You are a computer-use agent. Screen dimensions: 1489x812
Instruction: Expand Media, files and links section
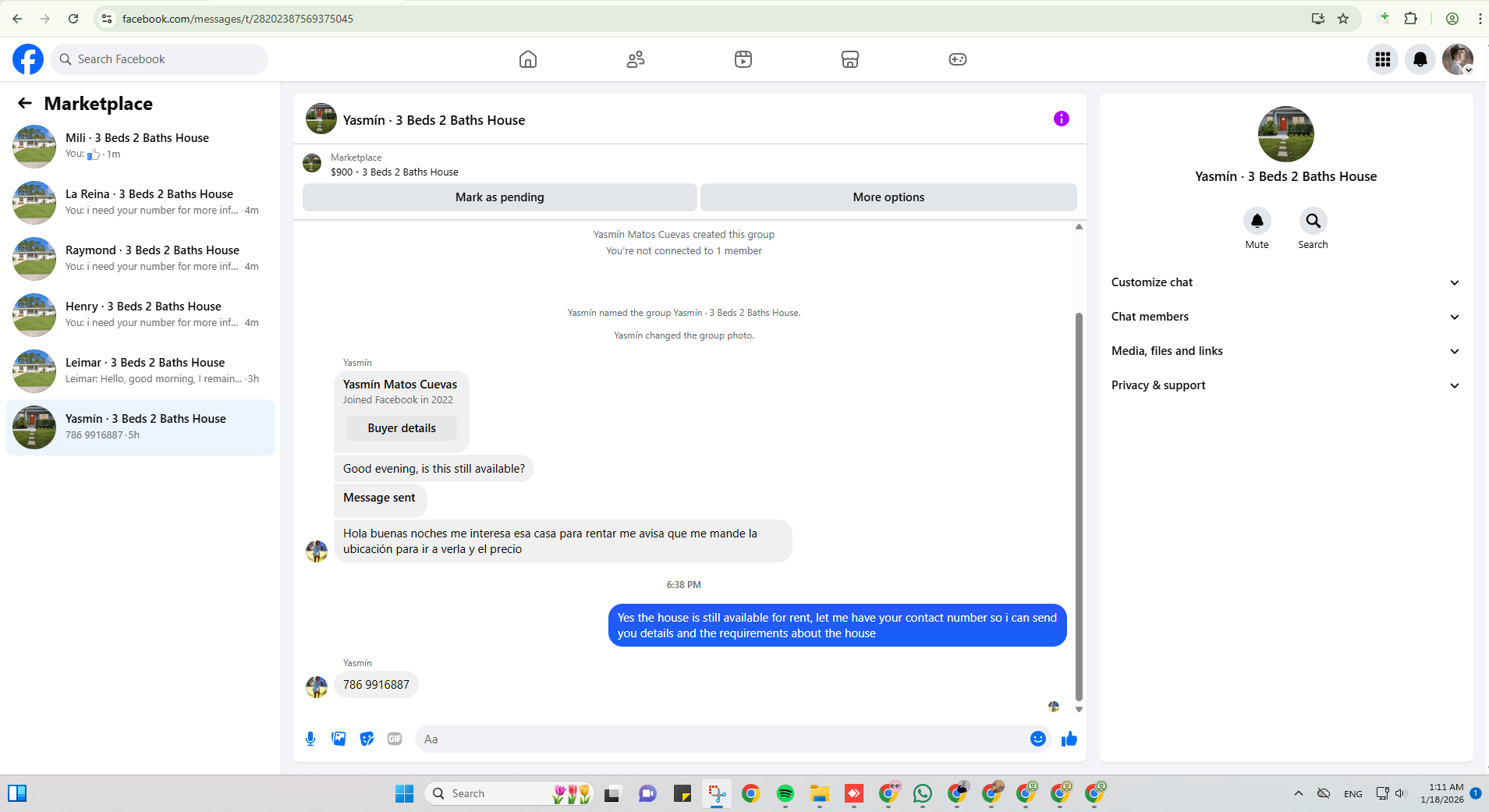click(1285, 351)
